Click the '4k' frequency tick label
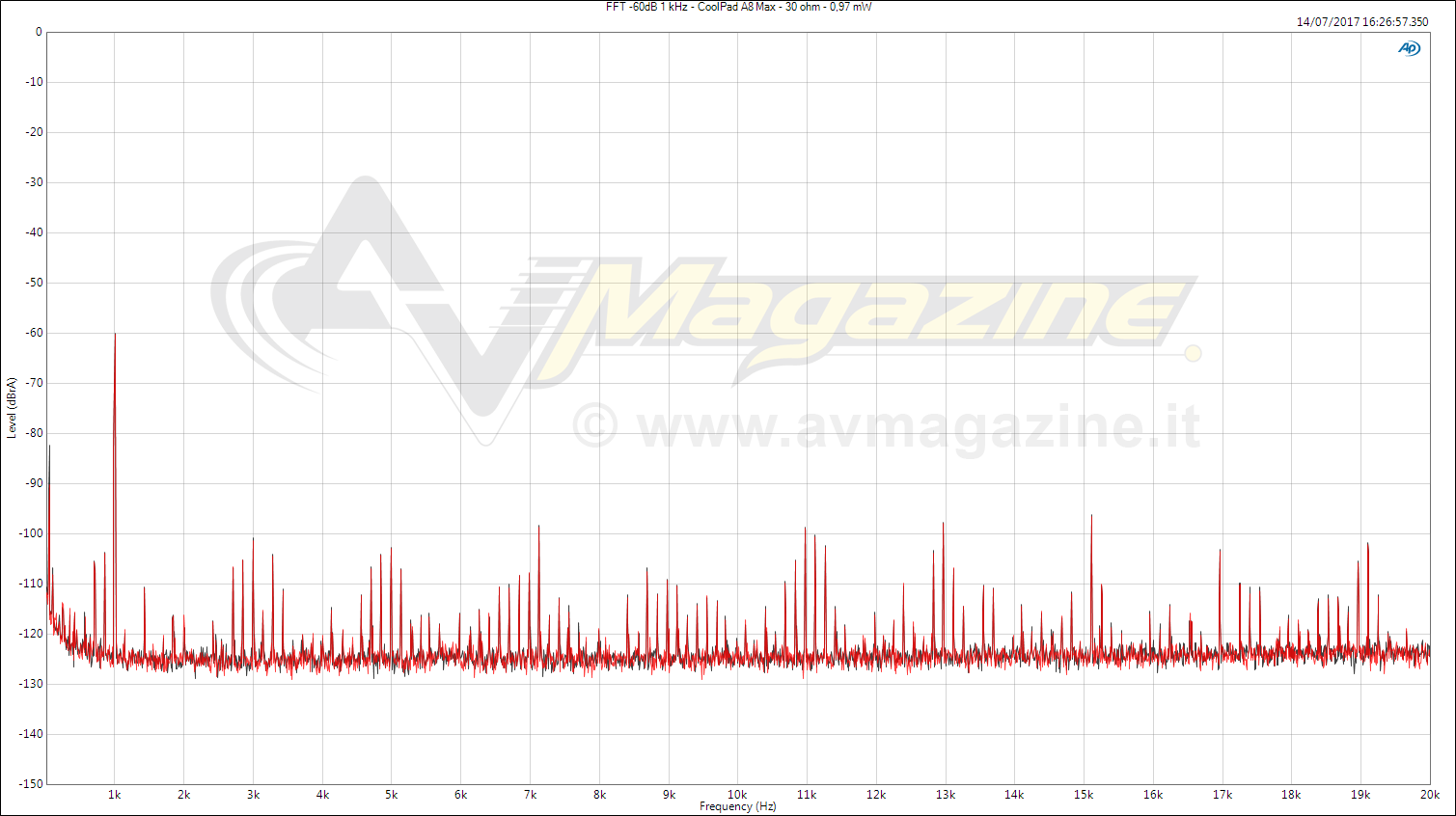The height and width of the screenshot is (816, 1456). (323, 795)
